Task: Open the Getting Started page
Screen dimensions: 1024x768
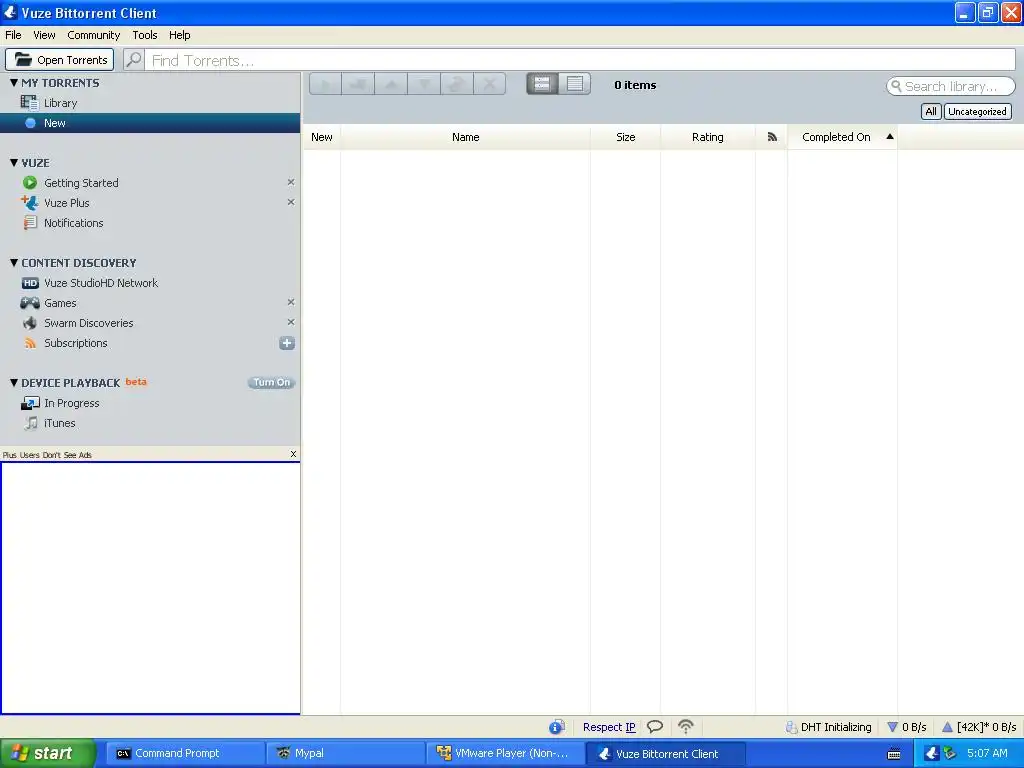Action: point(81,183)
